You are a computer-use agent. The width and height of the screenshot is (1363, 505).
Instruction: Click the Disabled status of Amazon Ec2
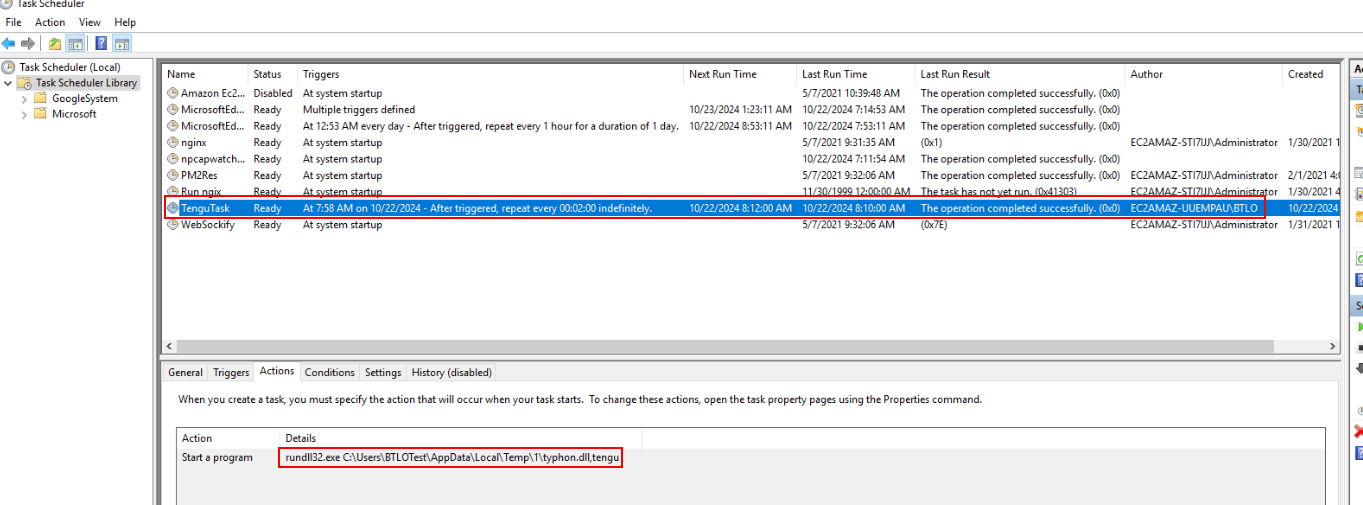point(273,93)
